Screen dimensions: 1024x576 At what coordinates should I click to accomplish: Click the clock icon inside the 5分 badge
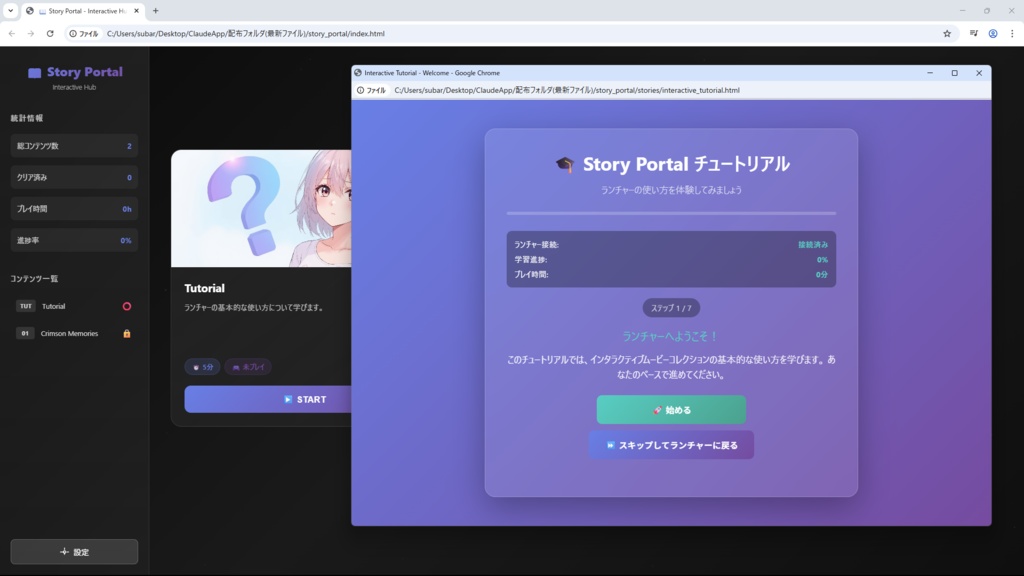click(x=197, y=367)
